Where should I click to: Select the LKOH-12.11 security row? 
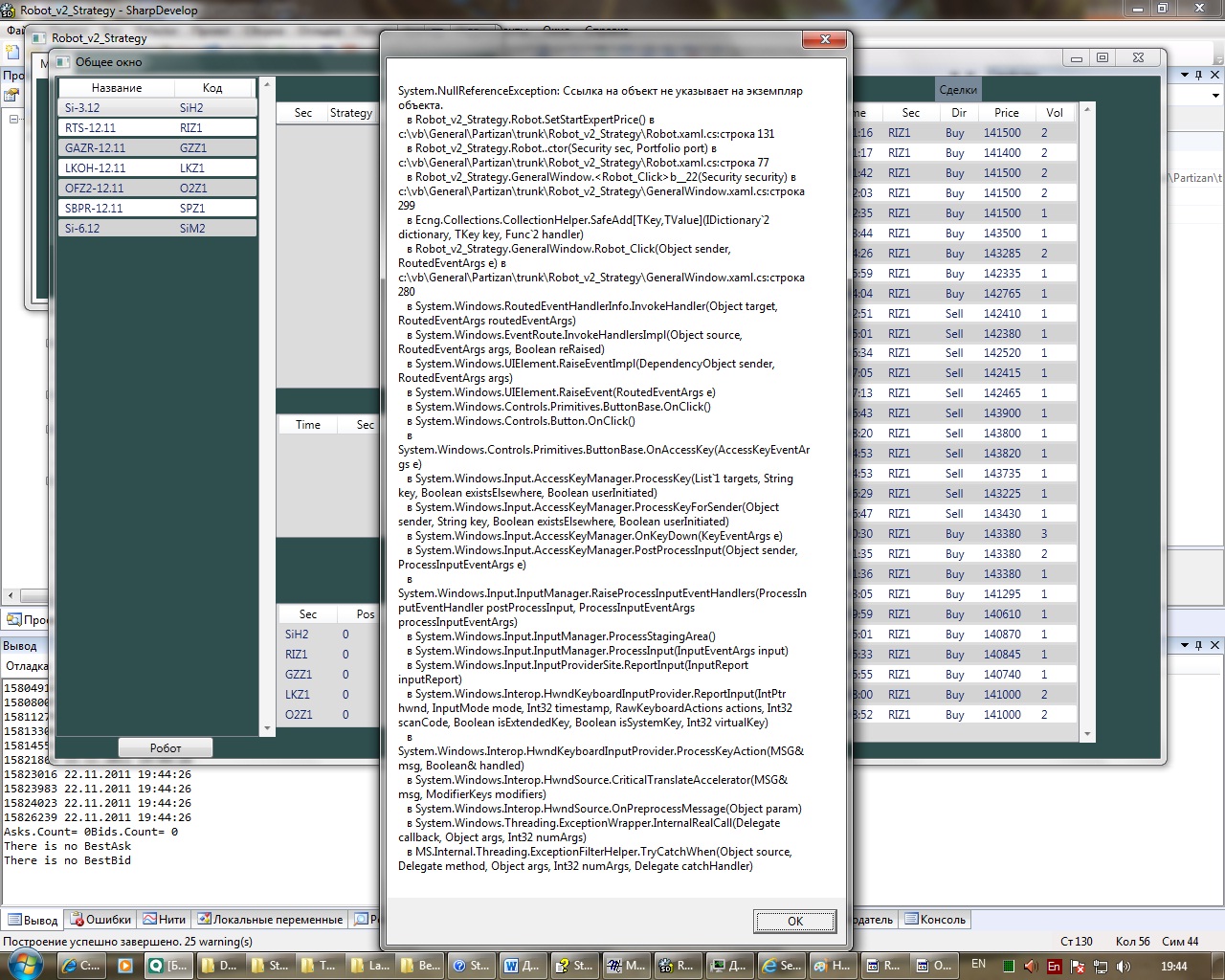(158, 168)
